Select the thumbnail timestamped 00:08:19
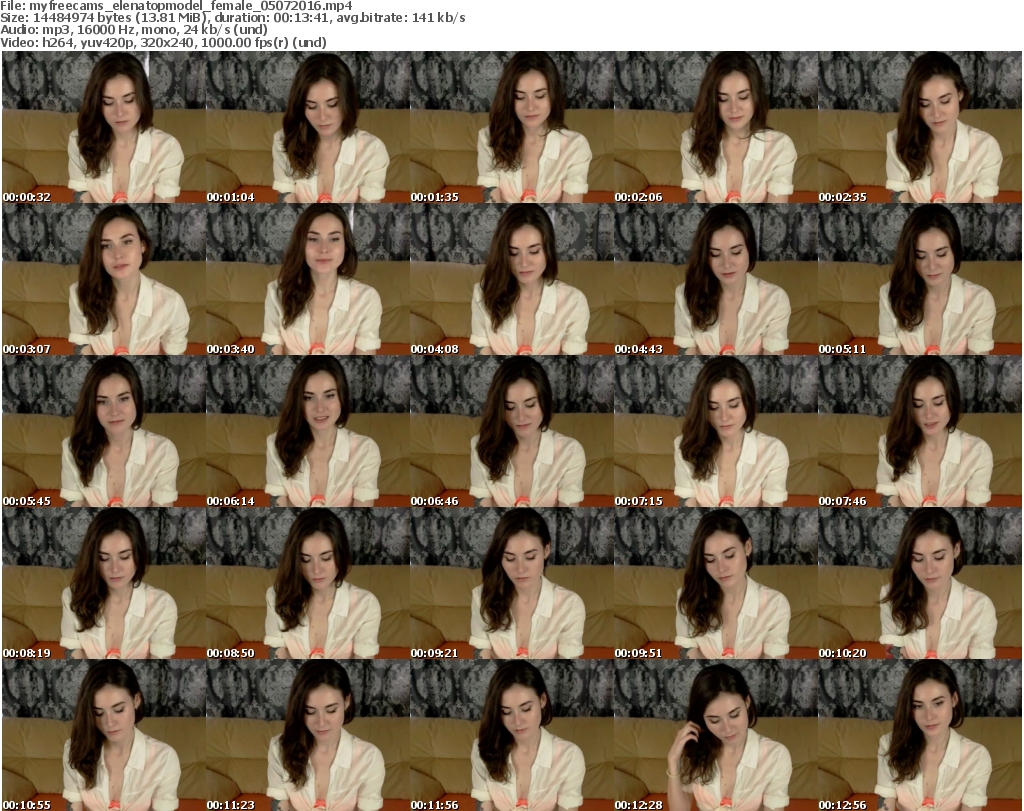The height and width of the screenshot is (811, 1024). coord(104,583)
